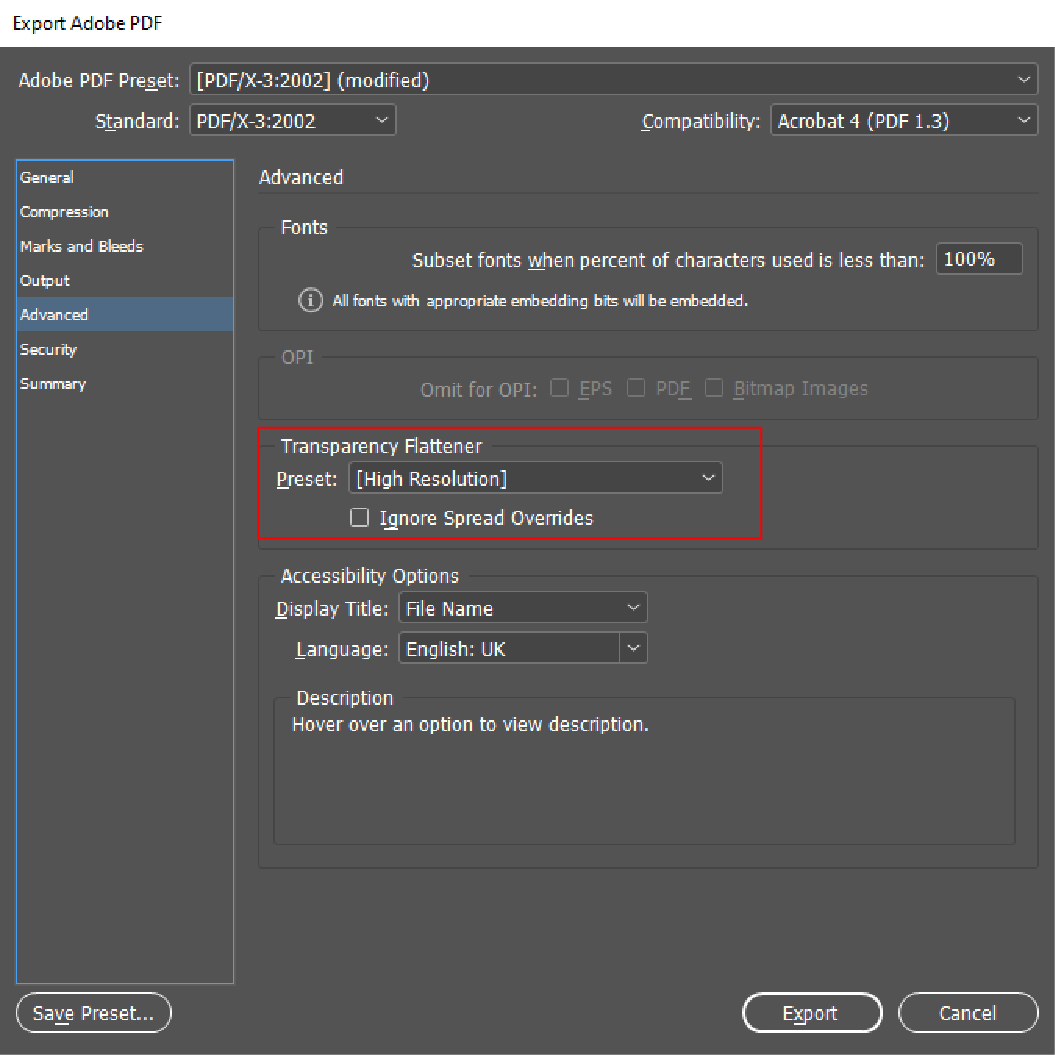Click the Export button

(811, 1013)
